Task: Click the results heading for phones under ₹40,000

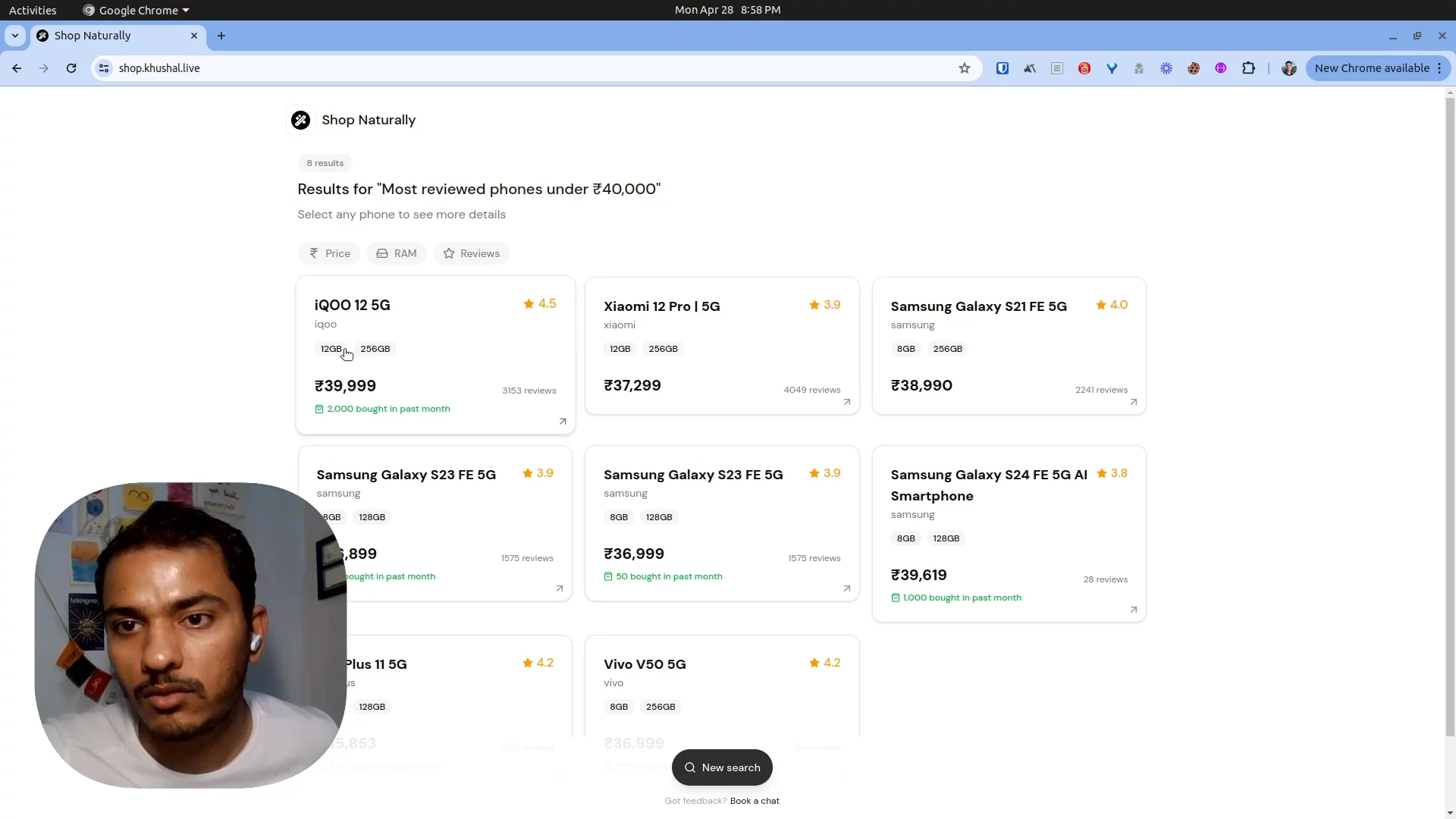Action: pyautogui.click(x=479, y=189)
